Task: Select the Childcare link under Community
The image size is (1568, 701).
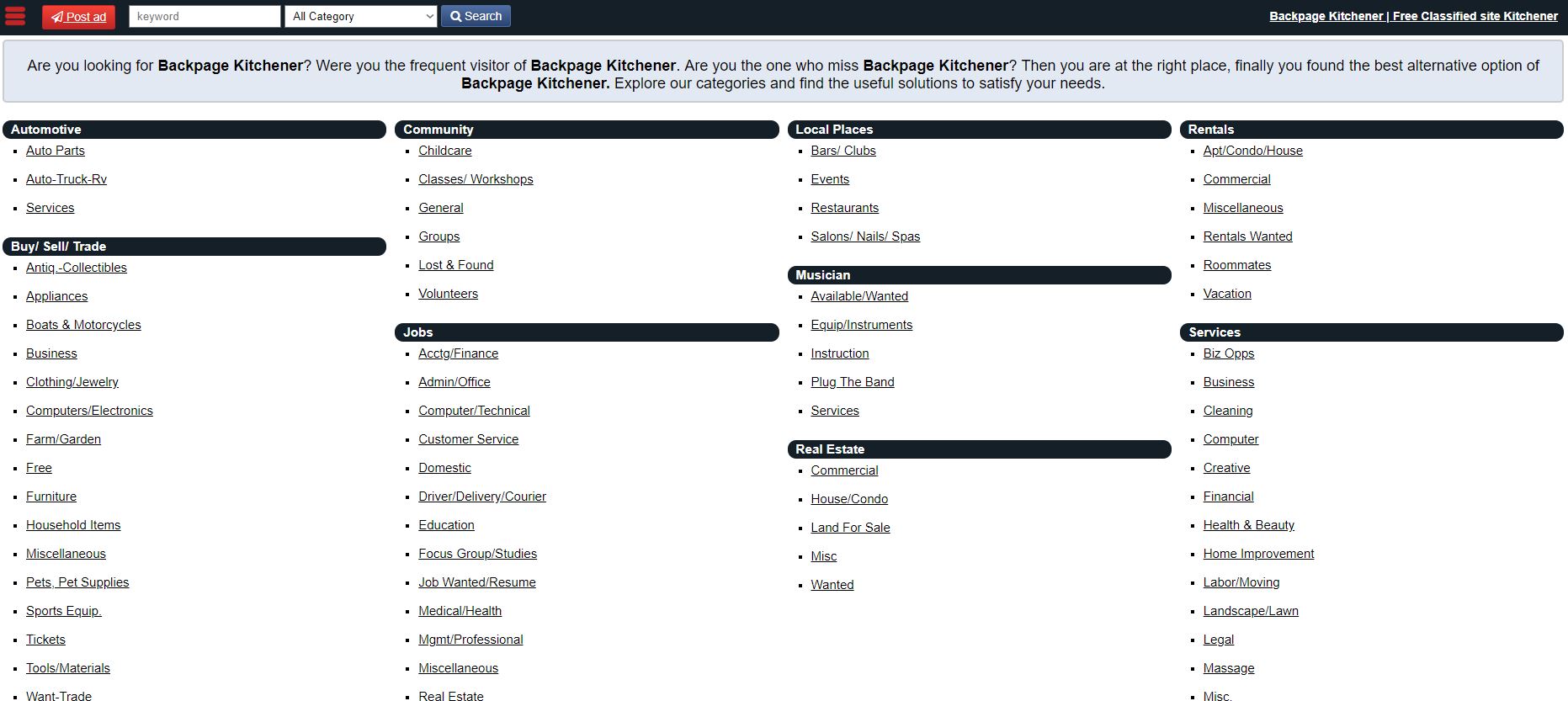Action: [x=444, y=151]
